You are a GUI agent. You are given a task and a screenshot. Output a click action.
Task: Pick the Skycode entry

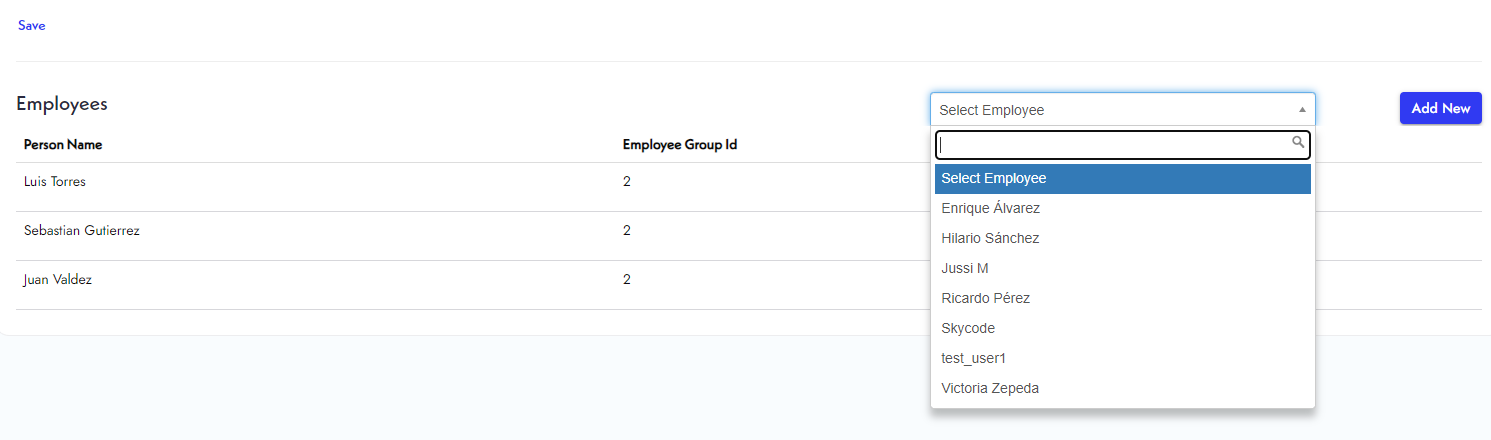tap(968, 329)
